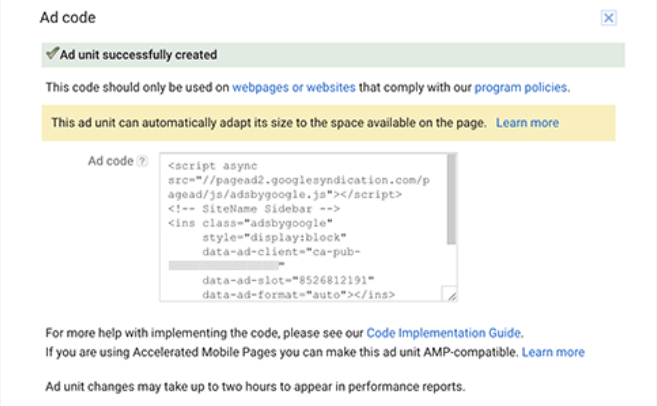Click the 'Ad unit changes may take' note
Screen dimensions: 657x406
255,386
